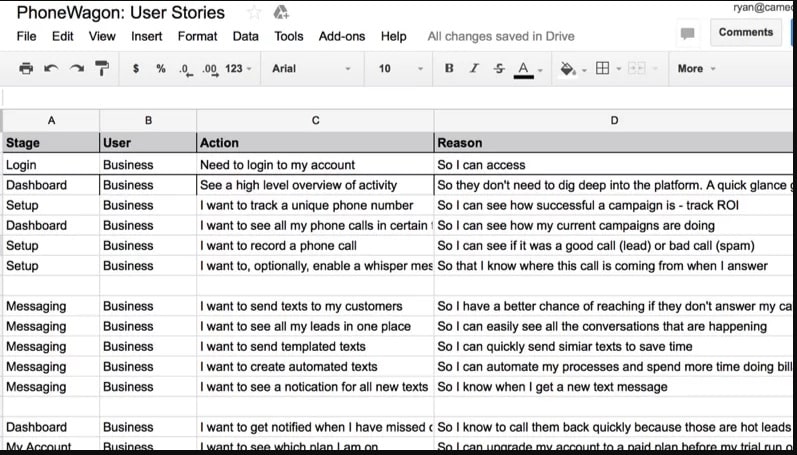The height and width of the screenshot is (455, 797).
Task: Click the Comments button
Action: [x=746, y=32]
